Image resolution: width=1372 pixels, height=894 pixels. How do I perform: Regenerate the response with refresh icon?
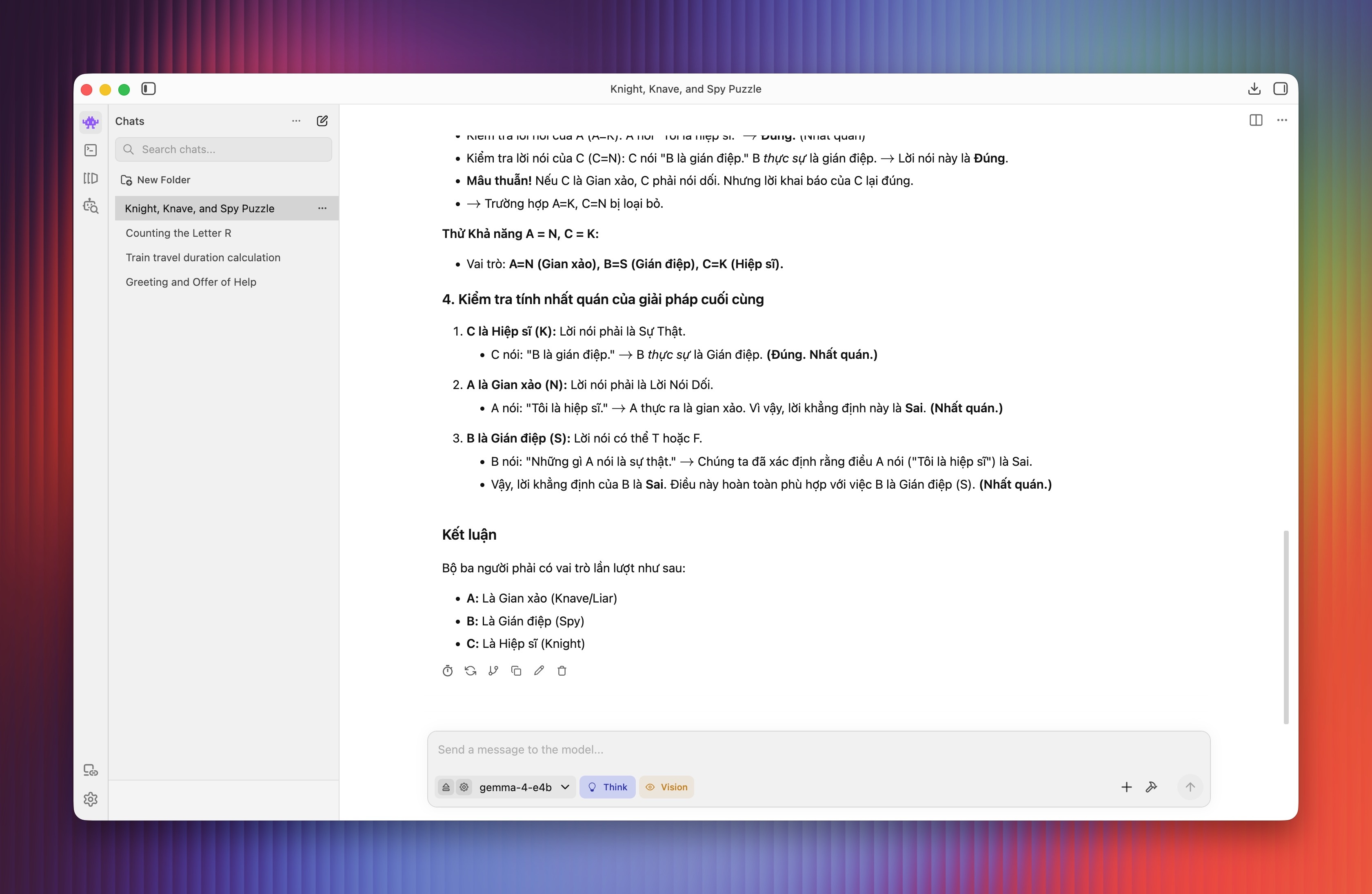point(471,670)
